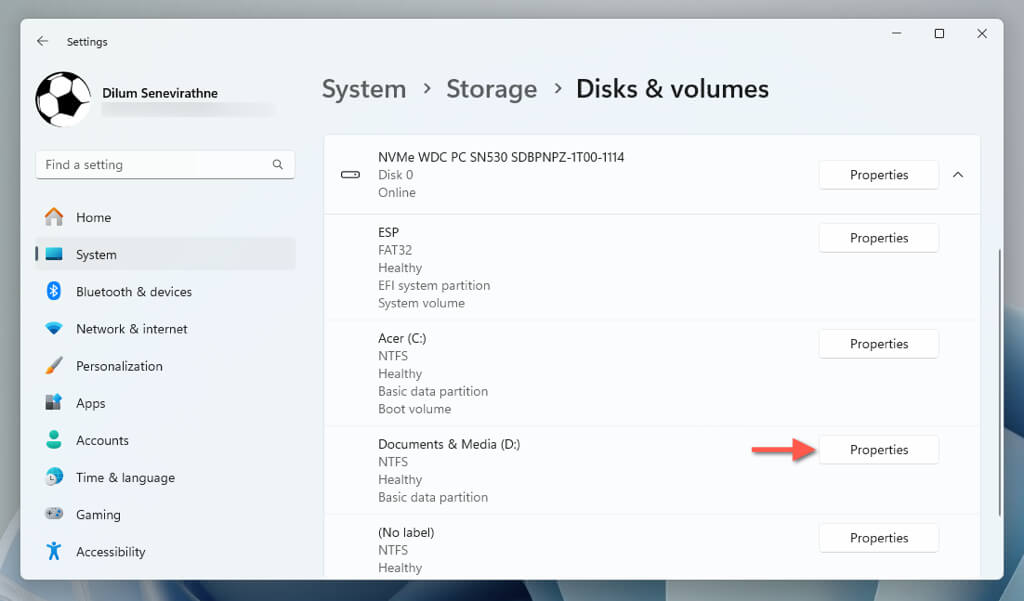Screen dimensions: 1024x601
Task: Click the search magnifier icon
Action: coord(278,165)
